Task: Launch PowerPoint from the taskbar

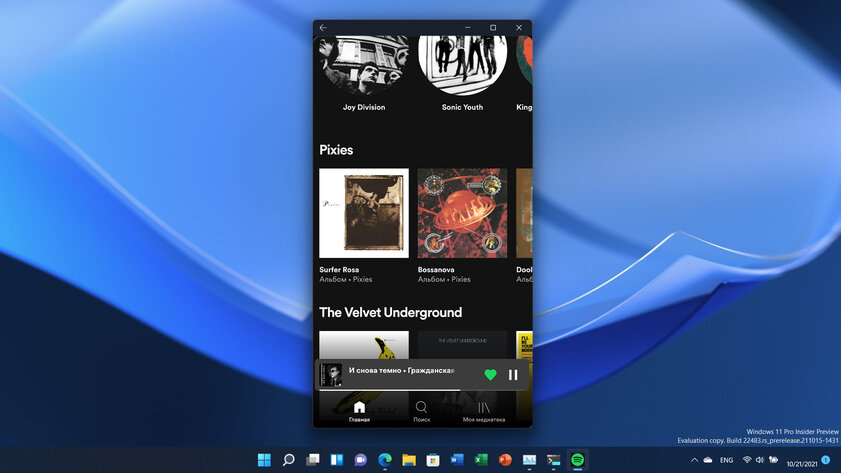Action: pos(505,460)
